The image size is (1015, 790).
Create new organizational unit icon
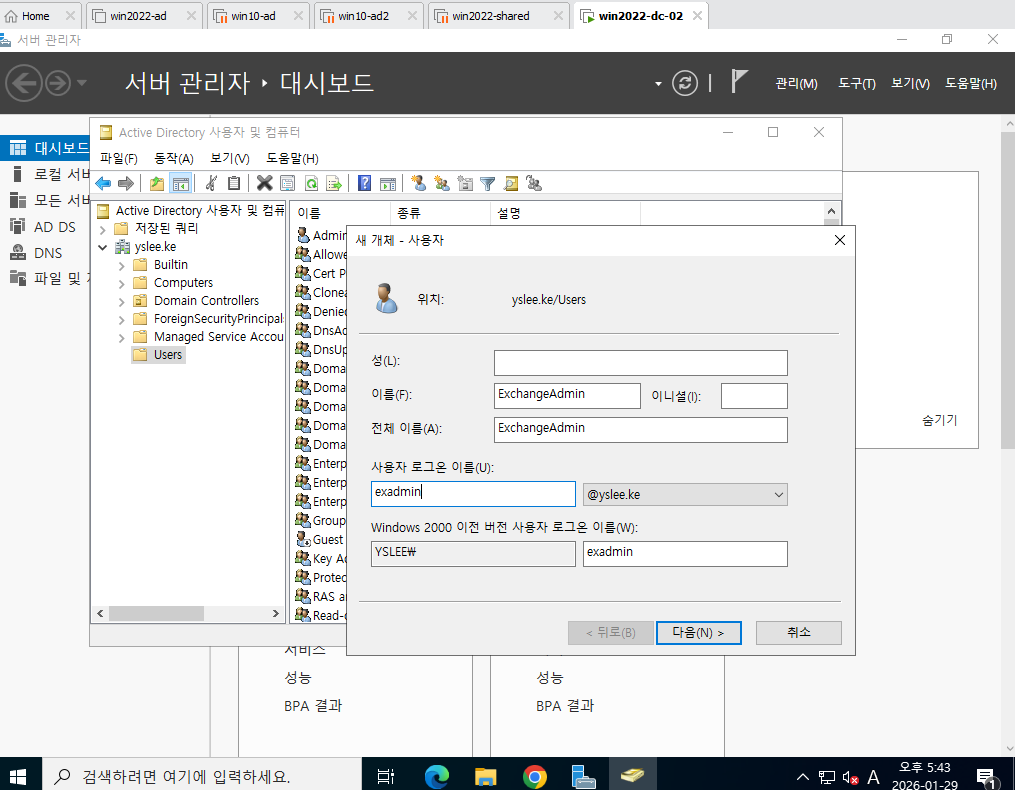coord(465,183)
